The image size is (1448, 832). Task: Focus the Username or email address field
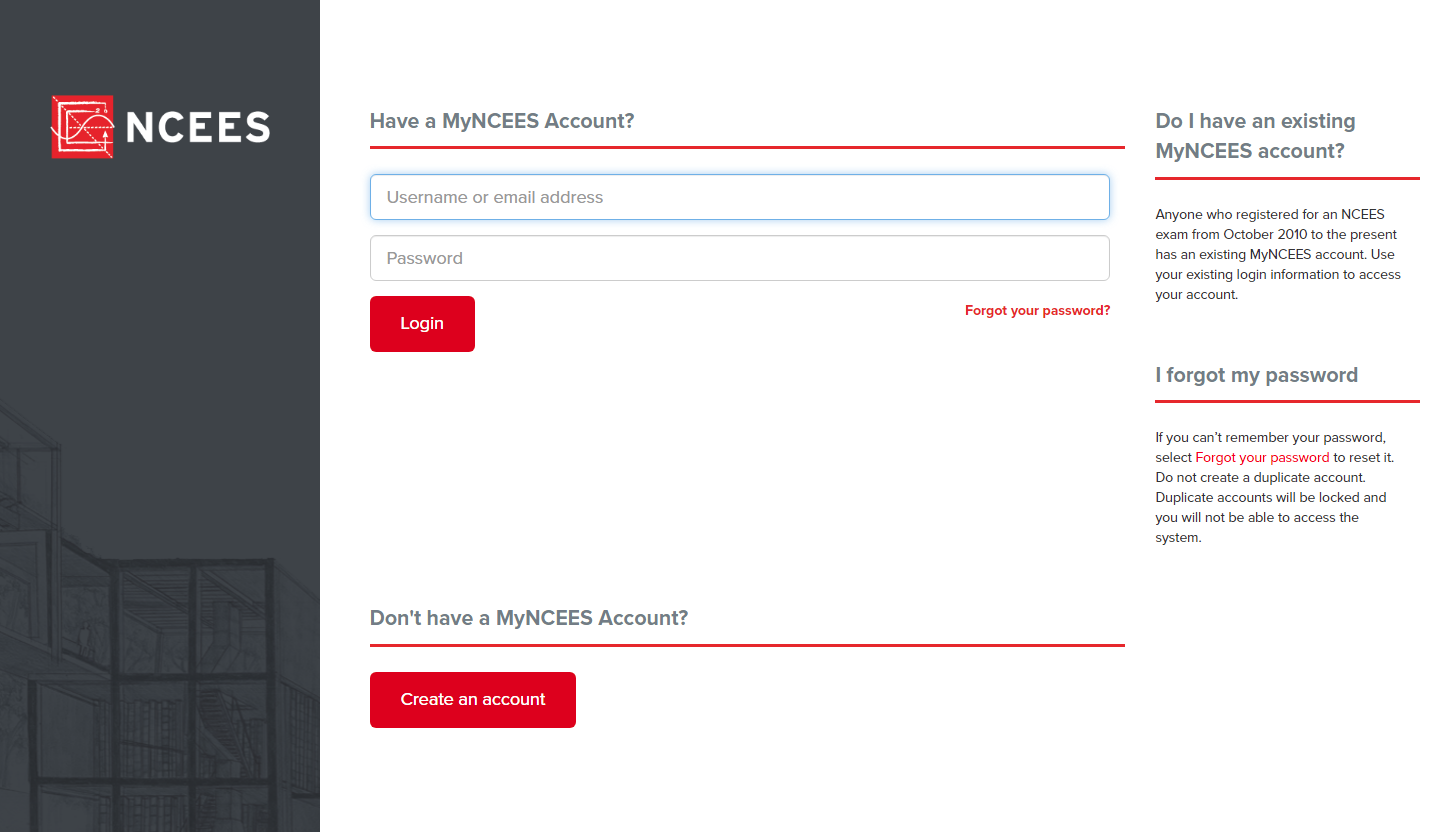tap(740, 197)
